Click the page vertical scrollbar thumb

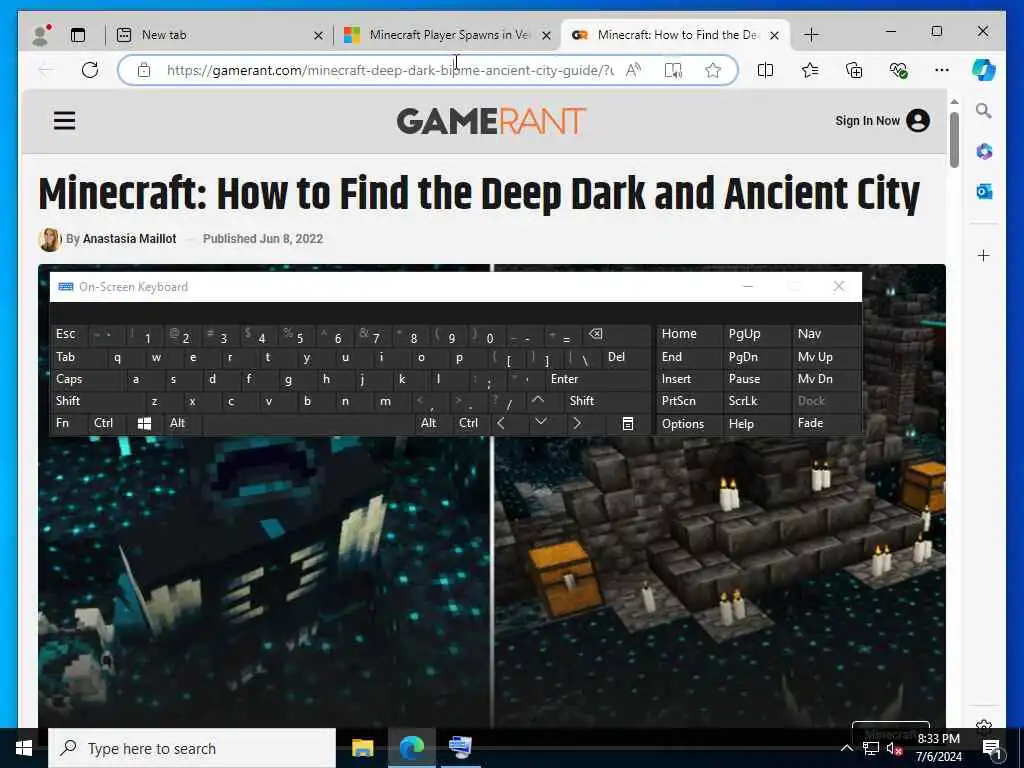click(954, 140)
